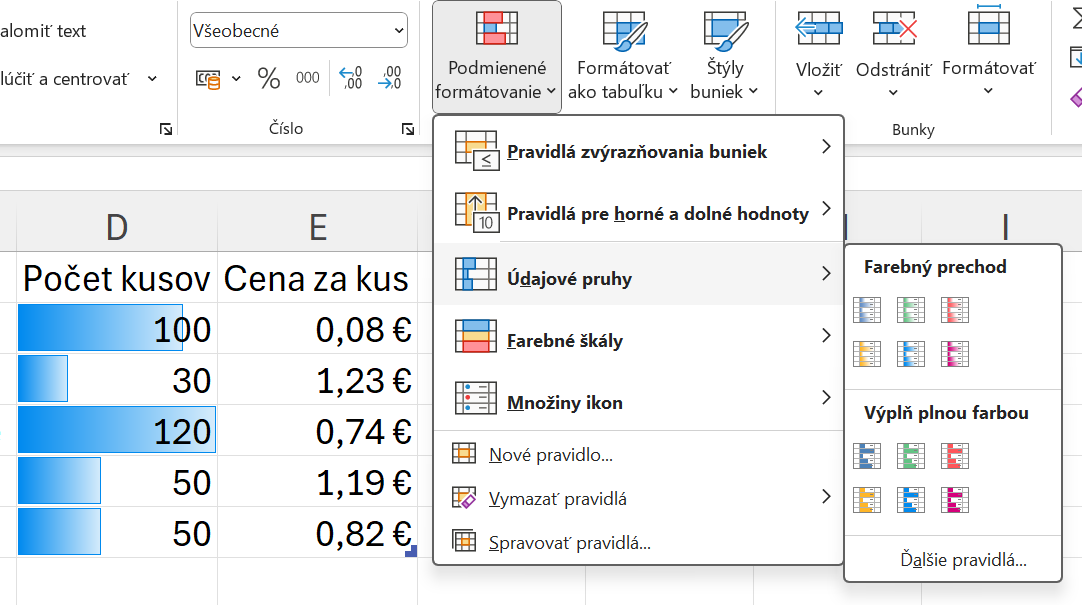Apply light blue solid fill data bar

911,500
